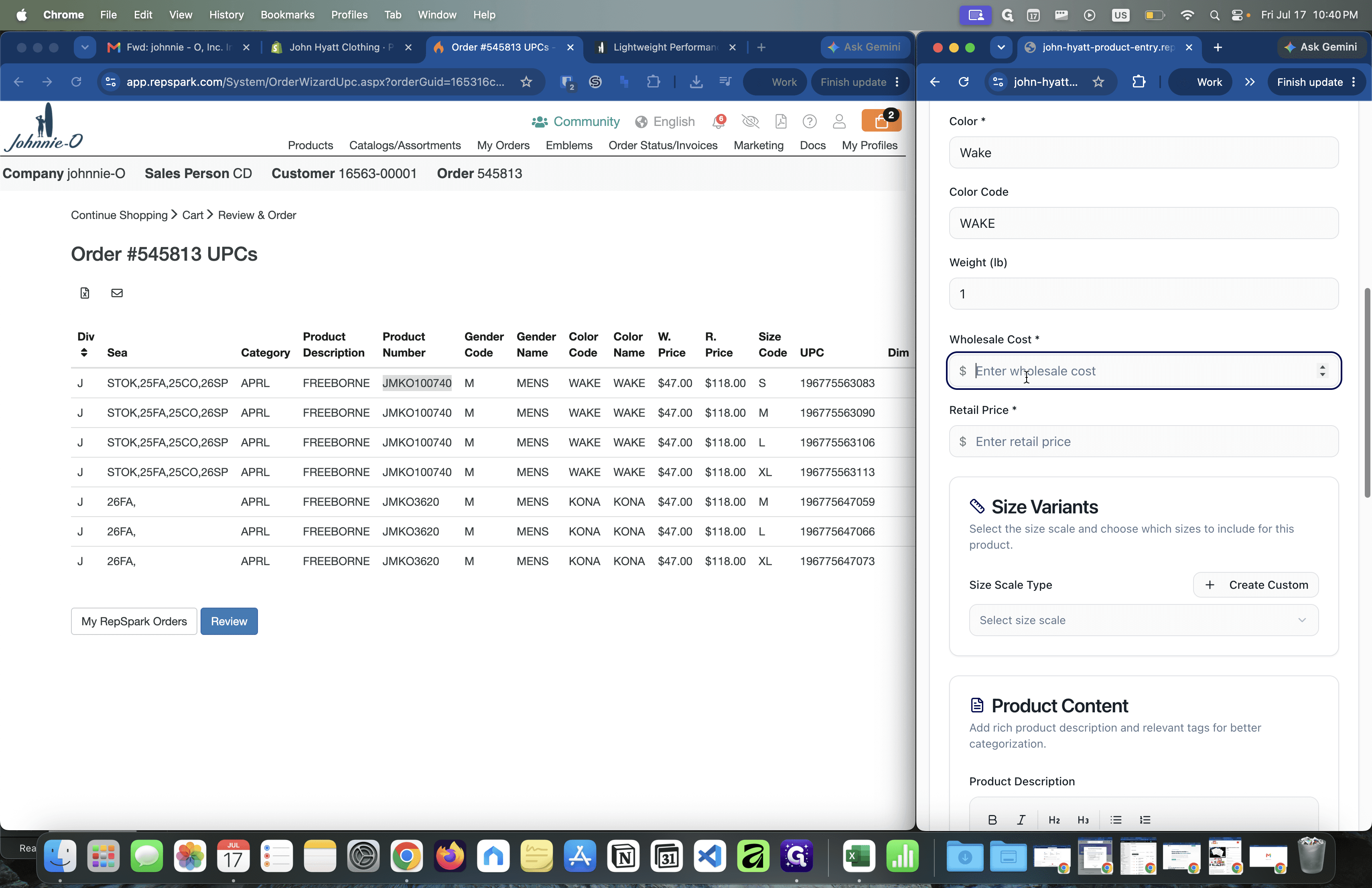
Task: Open the notifications bell in RepSpark
Action: (x=718, y=121)
